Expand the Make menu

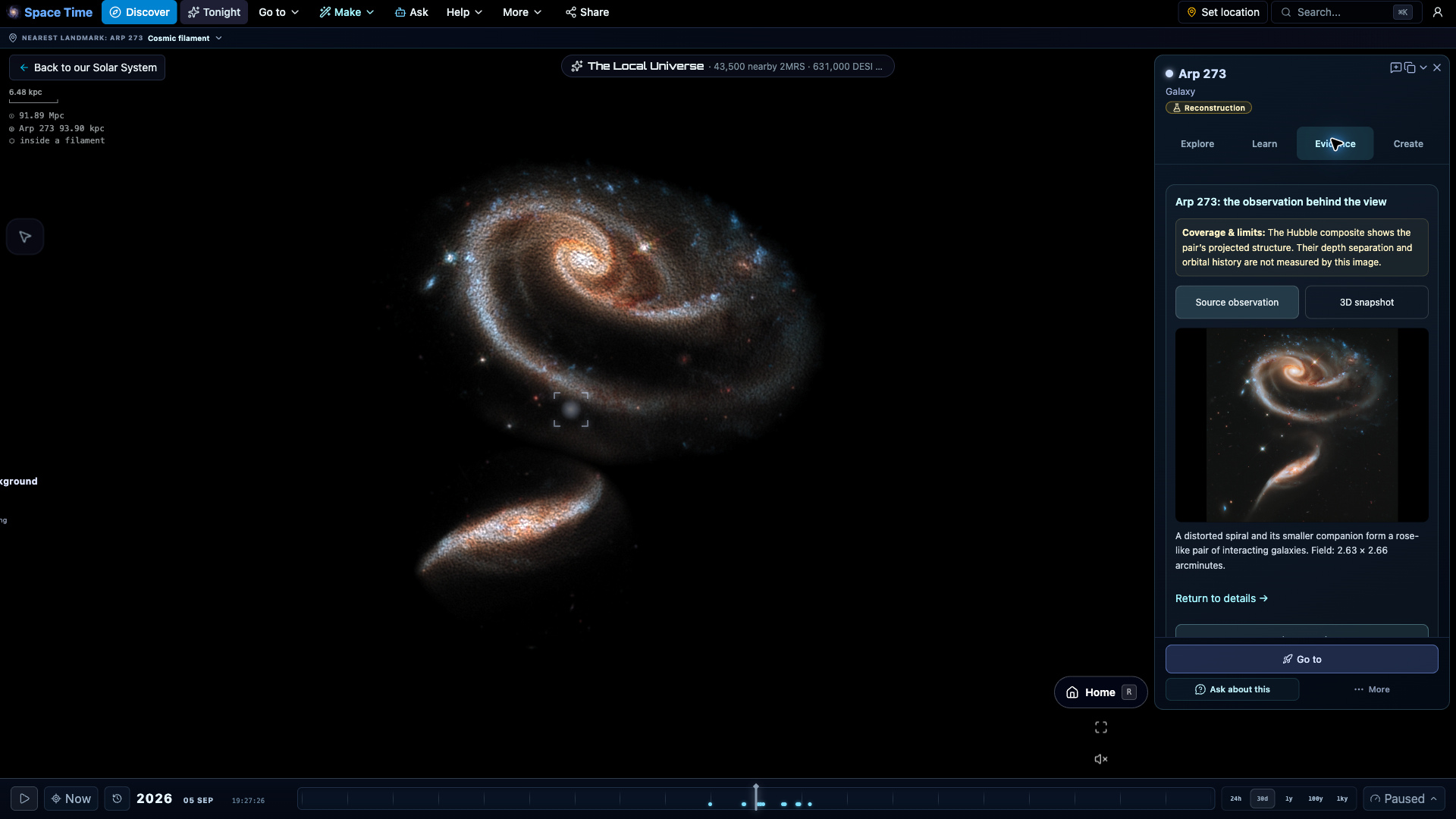coord(347,12)
